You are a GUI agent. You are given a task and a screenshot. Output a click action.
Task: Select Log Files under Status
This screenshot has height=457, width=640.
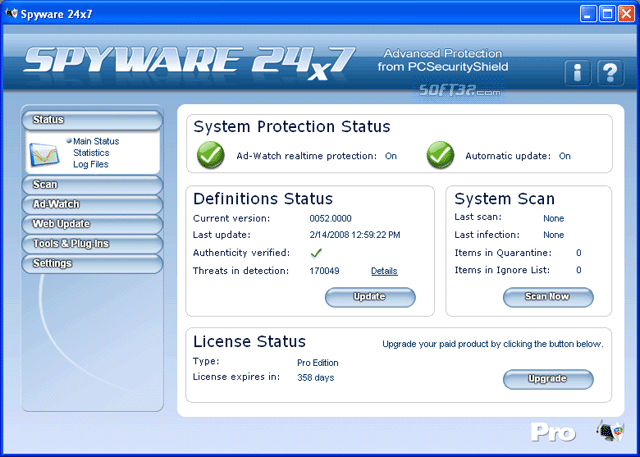coord(91,164)
